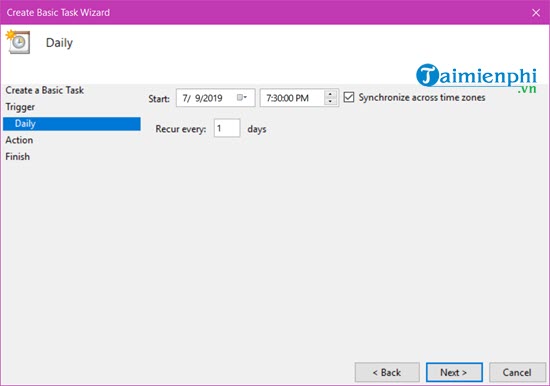The image size is (550, 386).
Task: Click the Back button
Action: (x=387, y=372)
